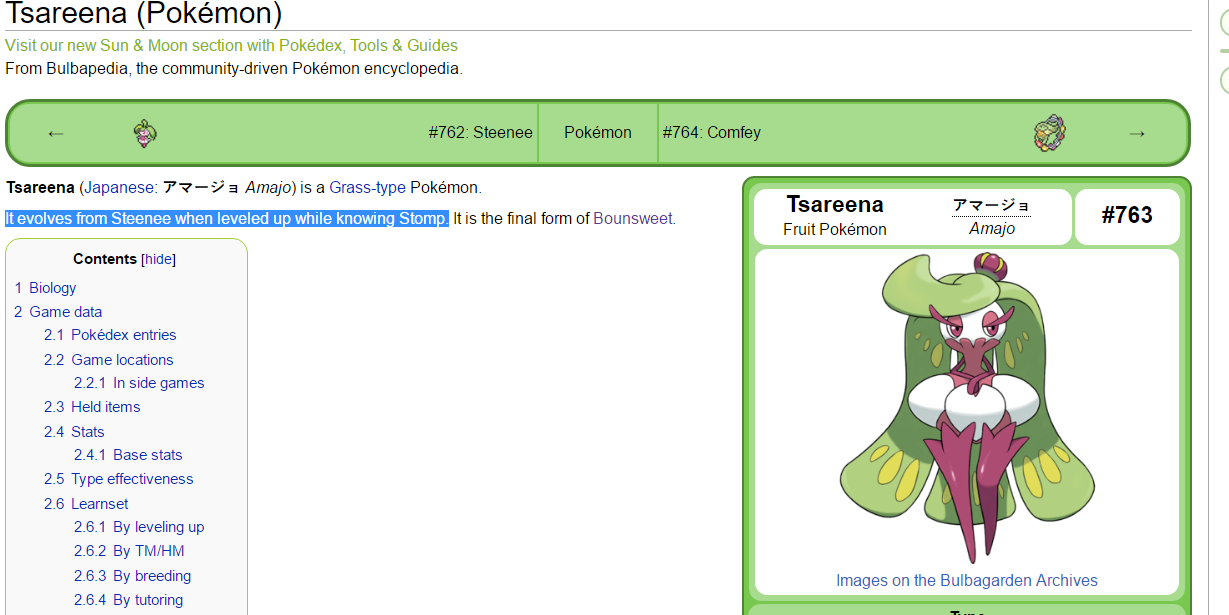Jump to Type effectiveness section
The width and height of the screenshot is (1229, 615).
132,479
